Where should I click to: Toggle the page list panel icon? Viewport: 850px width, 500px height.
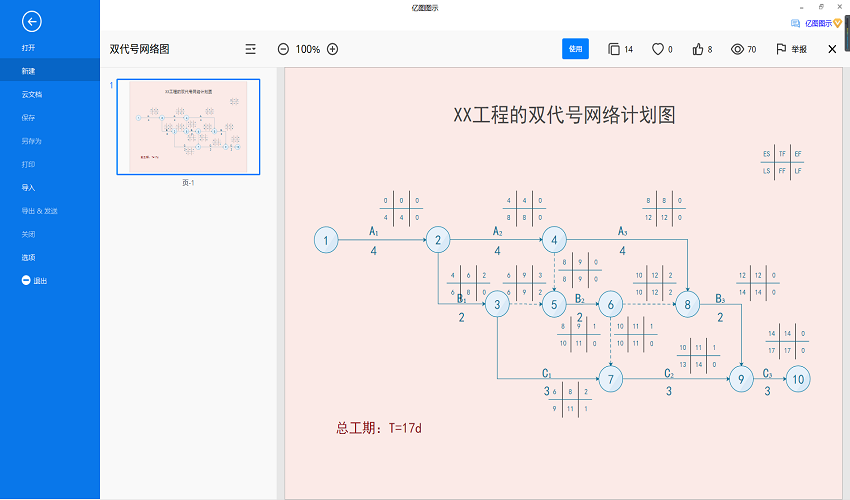coord(251,49)
